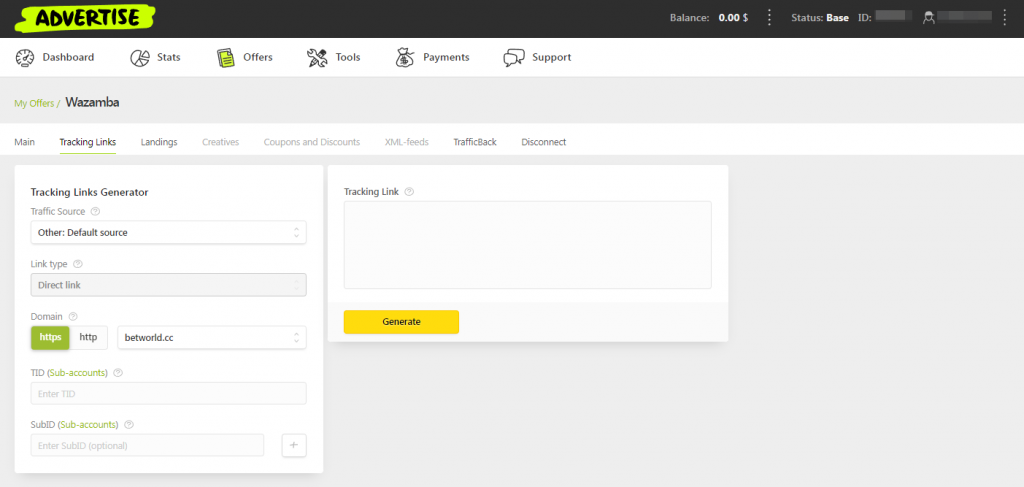Focus the Enter SubID optional field
1024x487 pixels.
pos(147,445)
